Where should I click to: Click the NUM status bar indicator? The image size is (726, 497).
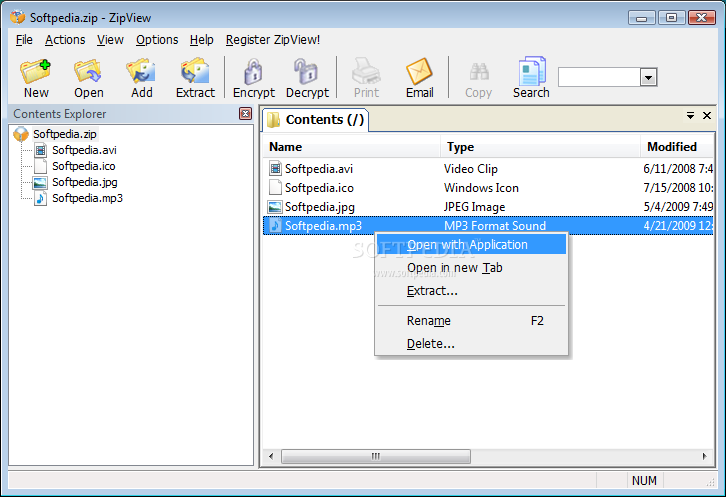644,481
